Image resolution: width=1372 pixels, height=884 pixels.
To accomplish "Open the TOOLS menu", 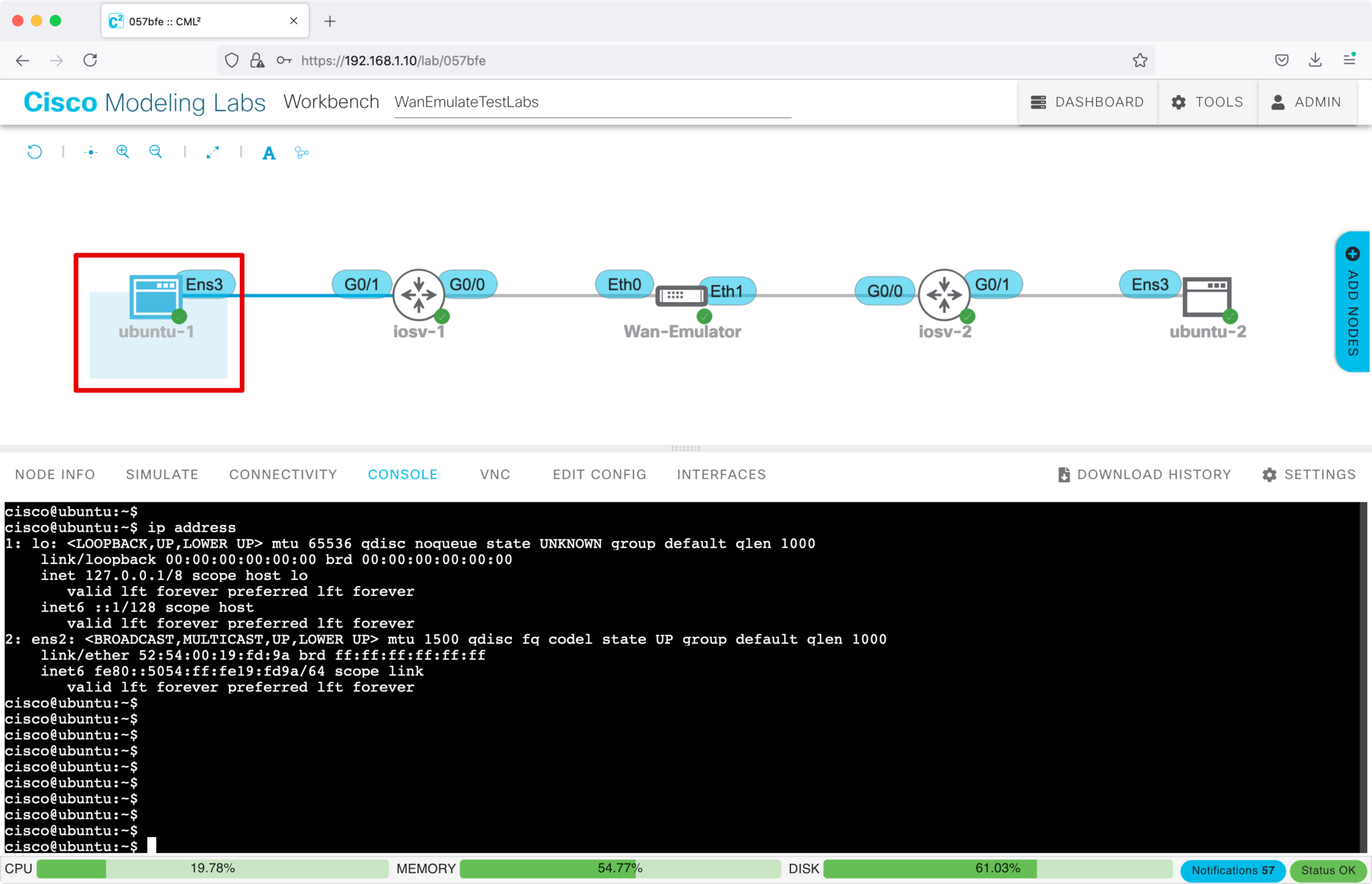I will [x=1207, y=102].
